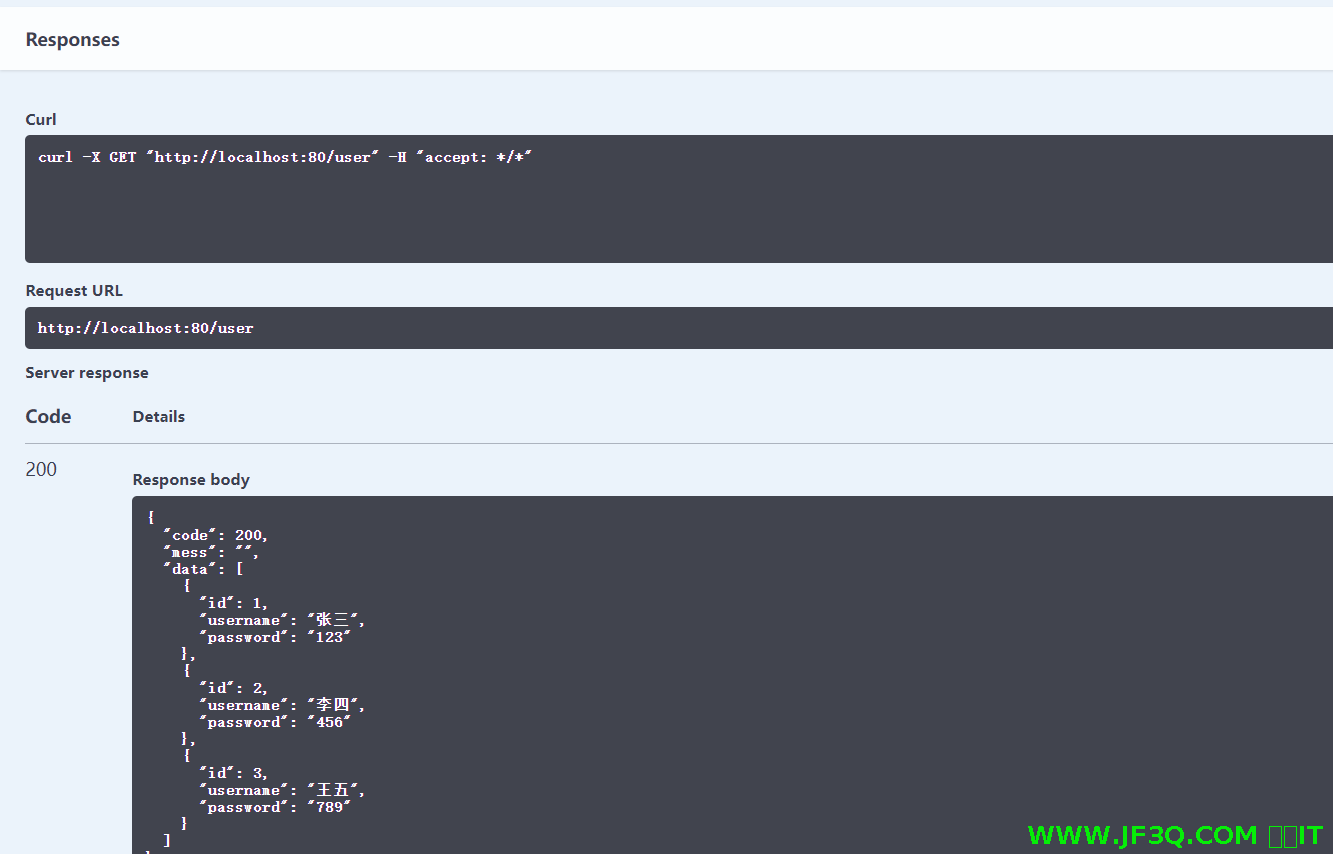Click the Response body label

point(191,480)
